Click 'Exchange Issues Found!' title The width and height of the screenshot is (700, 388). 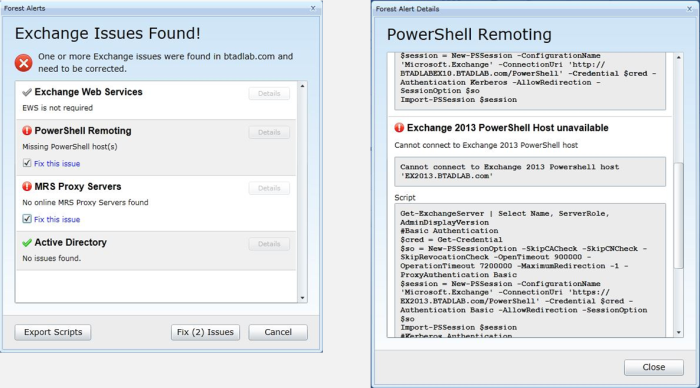click(x=108, y=33)
